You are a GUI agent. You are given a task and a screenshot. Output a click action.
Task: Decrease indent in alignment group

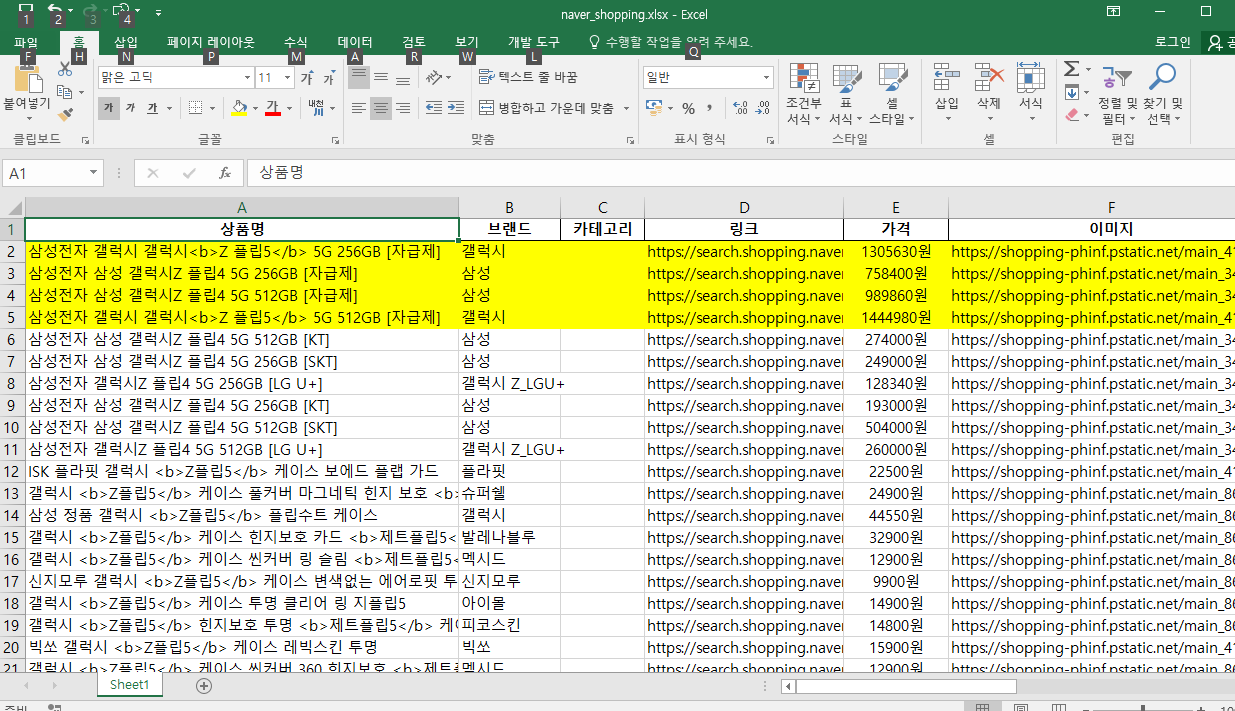click(434, 108)
